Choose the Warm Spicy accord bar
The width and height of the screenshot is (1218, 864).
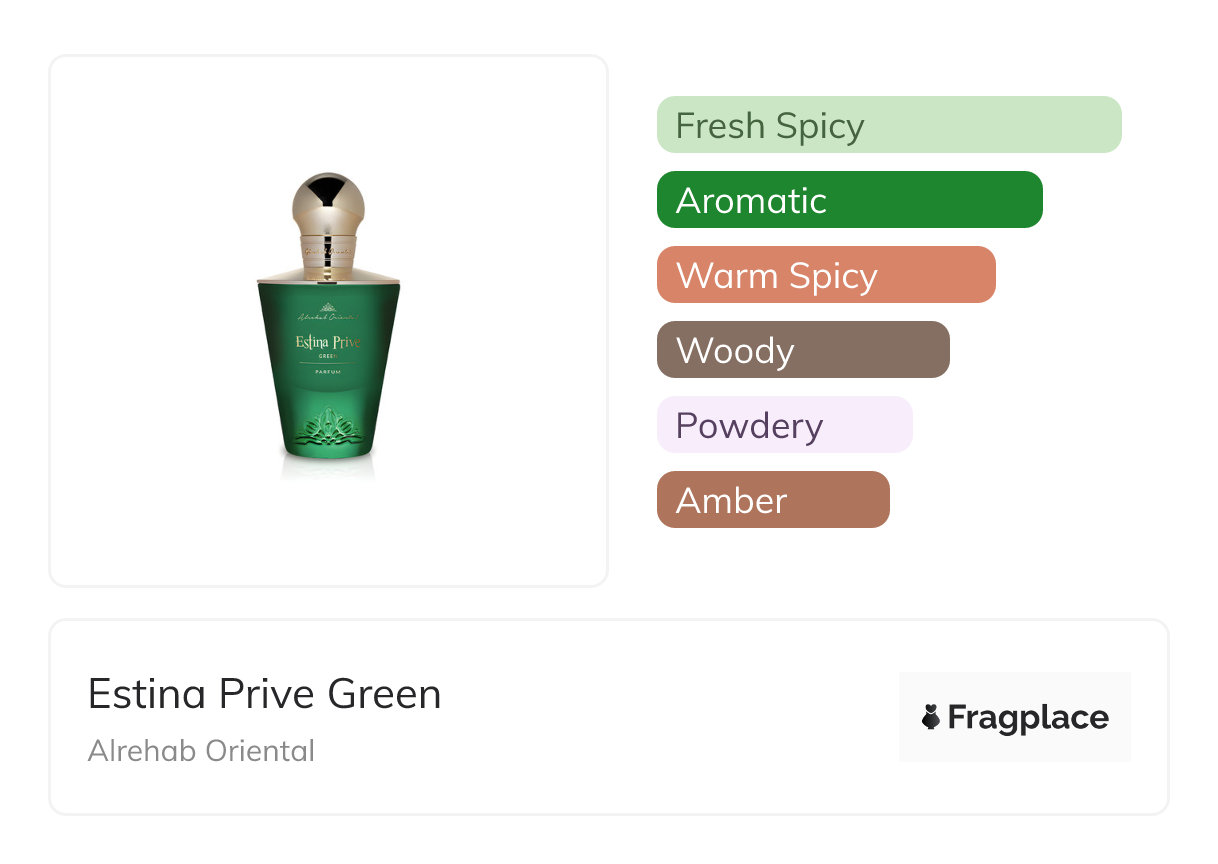[x=825, y=275]
